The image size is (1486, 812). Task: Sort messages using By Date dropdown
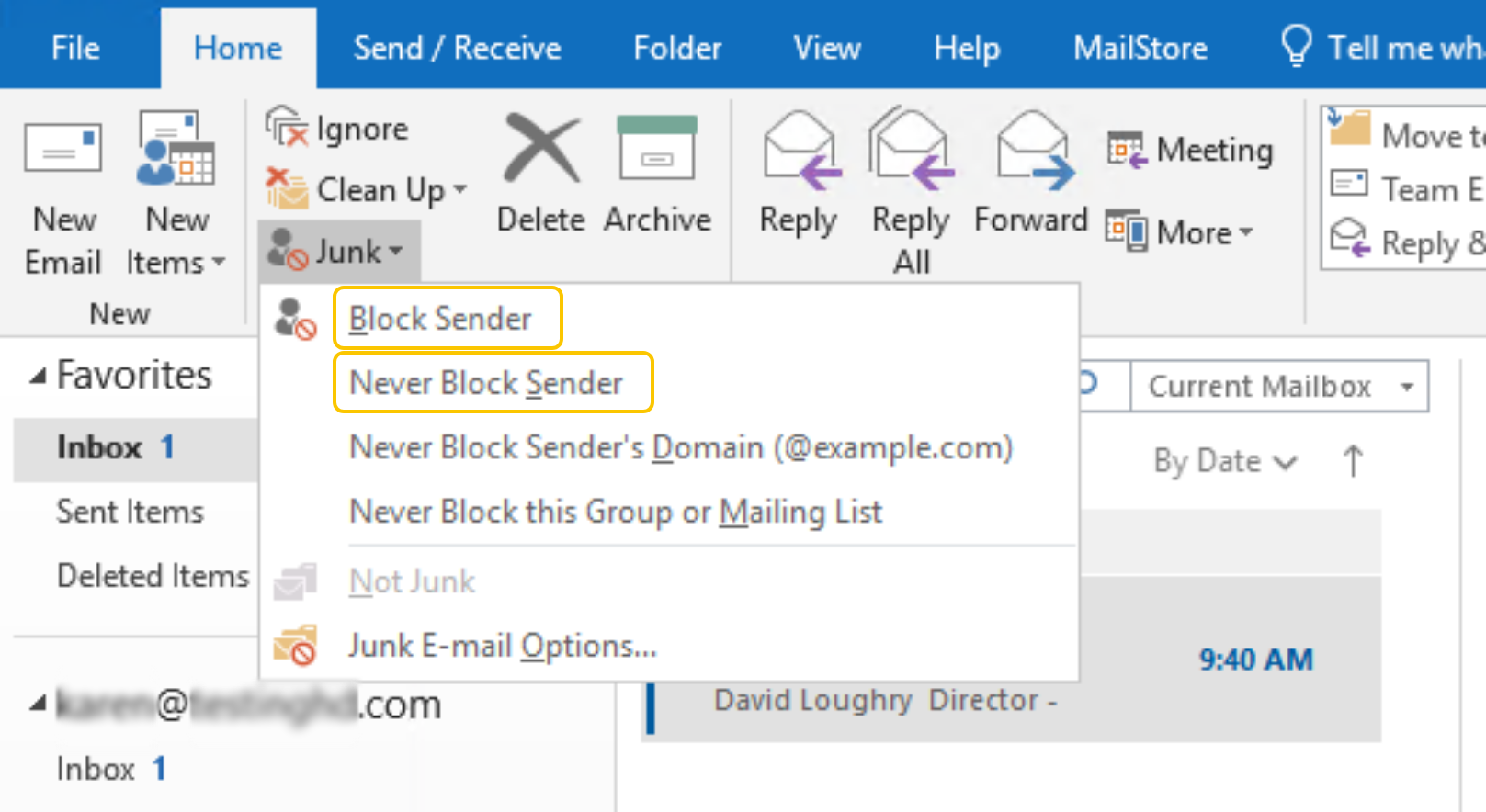(x=1224, y=461)
